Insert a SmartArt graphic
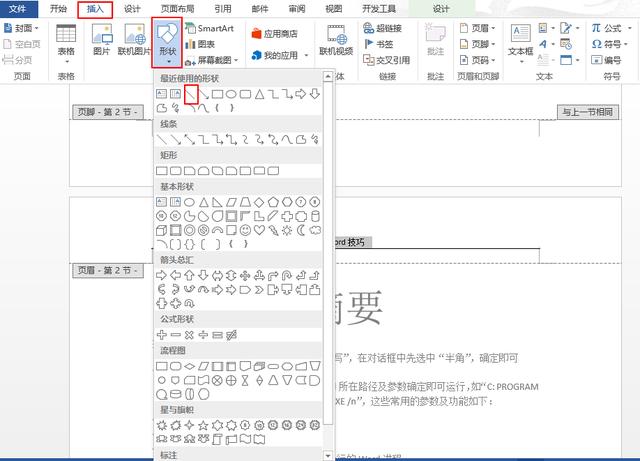The image size is (640, 461). coord(209,28)
